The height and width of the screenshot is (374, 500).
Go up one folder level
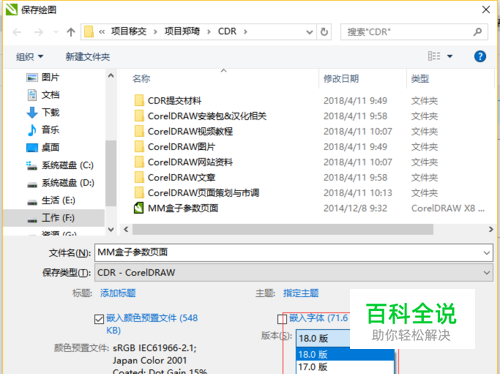click(71, 32)
